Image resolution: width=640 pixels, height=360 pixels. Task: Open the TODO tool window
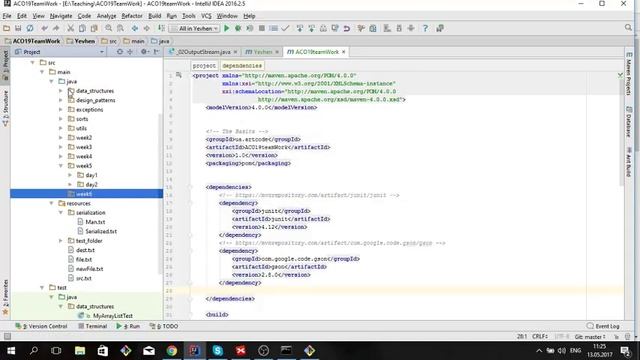coord(164,326)
